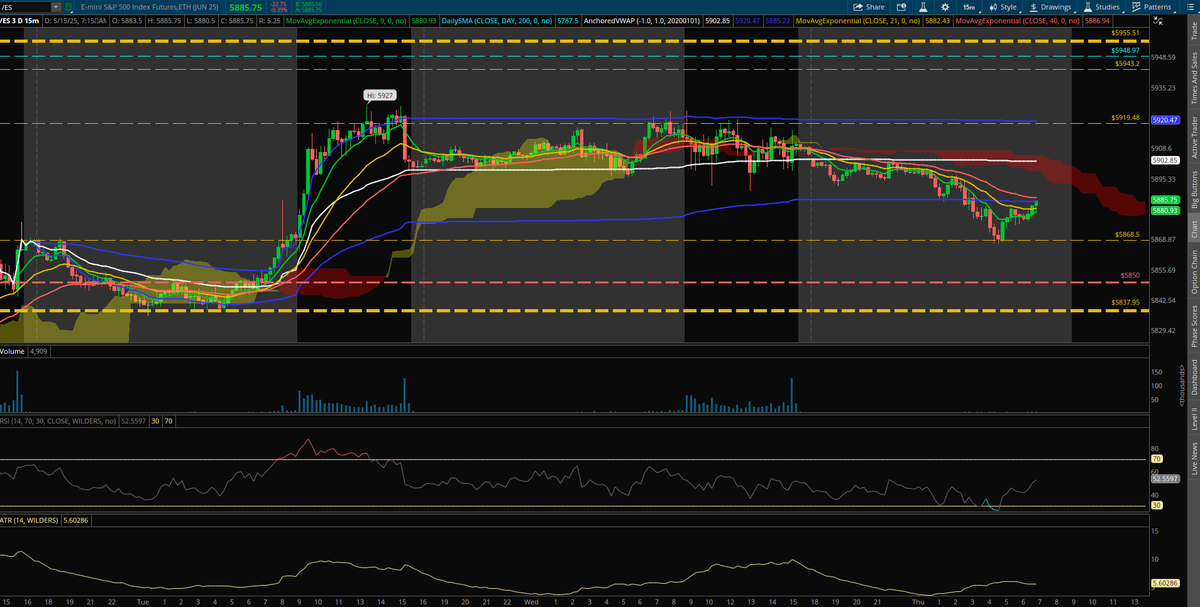1200x607 pixels.
Task: Click the 5902.85 white price axis tag
Action: (x=1166, y=160)
